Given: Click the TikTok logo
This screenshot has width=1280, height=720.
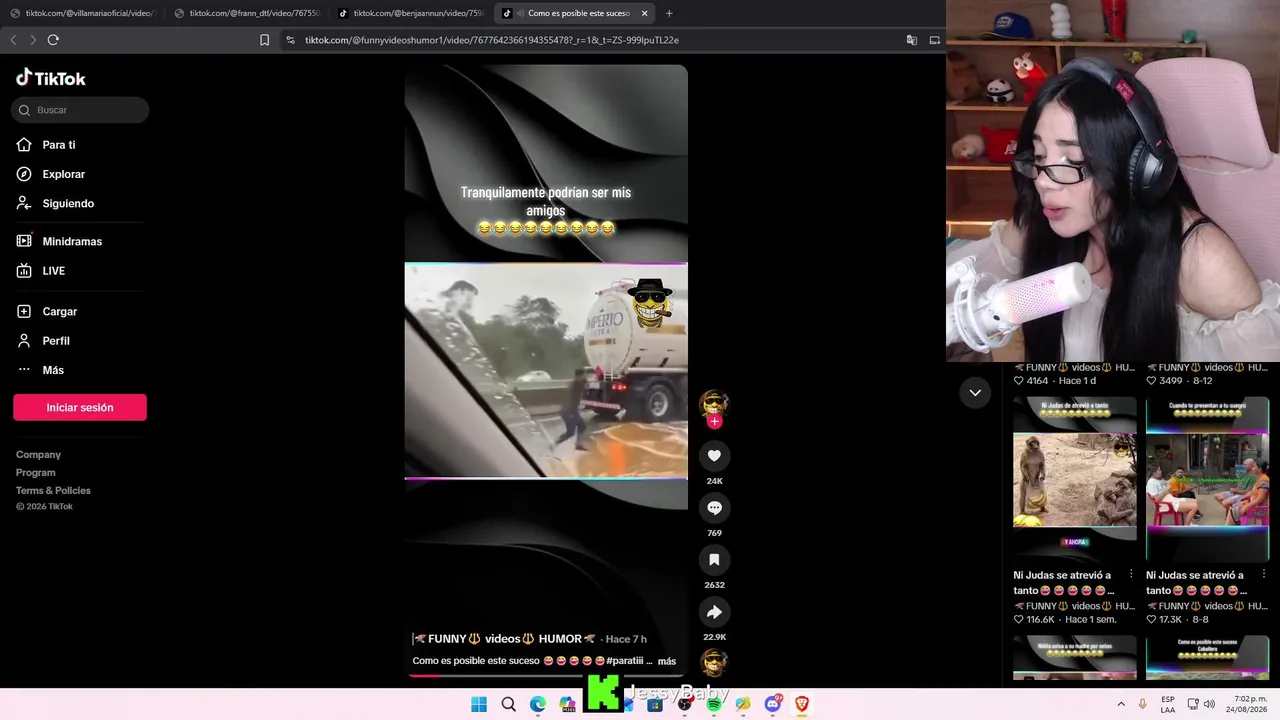Looking at the screenshot, I should [x=51, y=78].
